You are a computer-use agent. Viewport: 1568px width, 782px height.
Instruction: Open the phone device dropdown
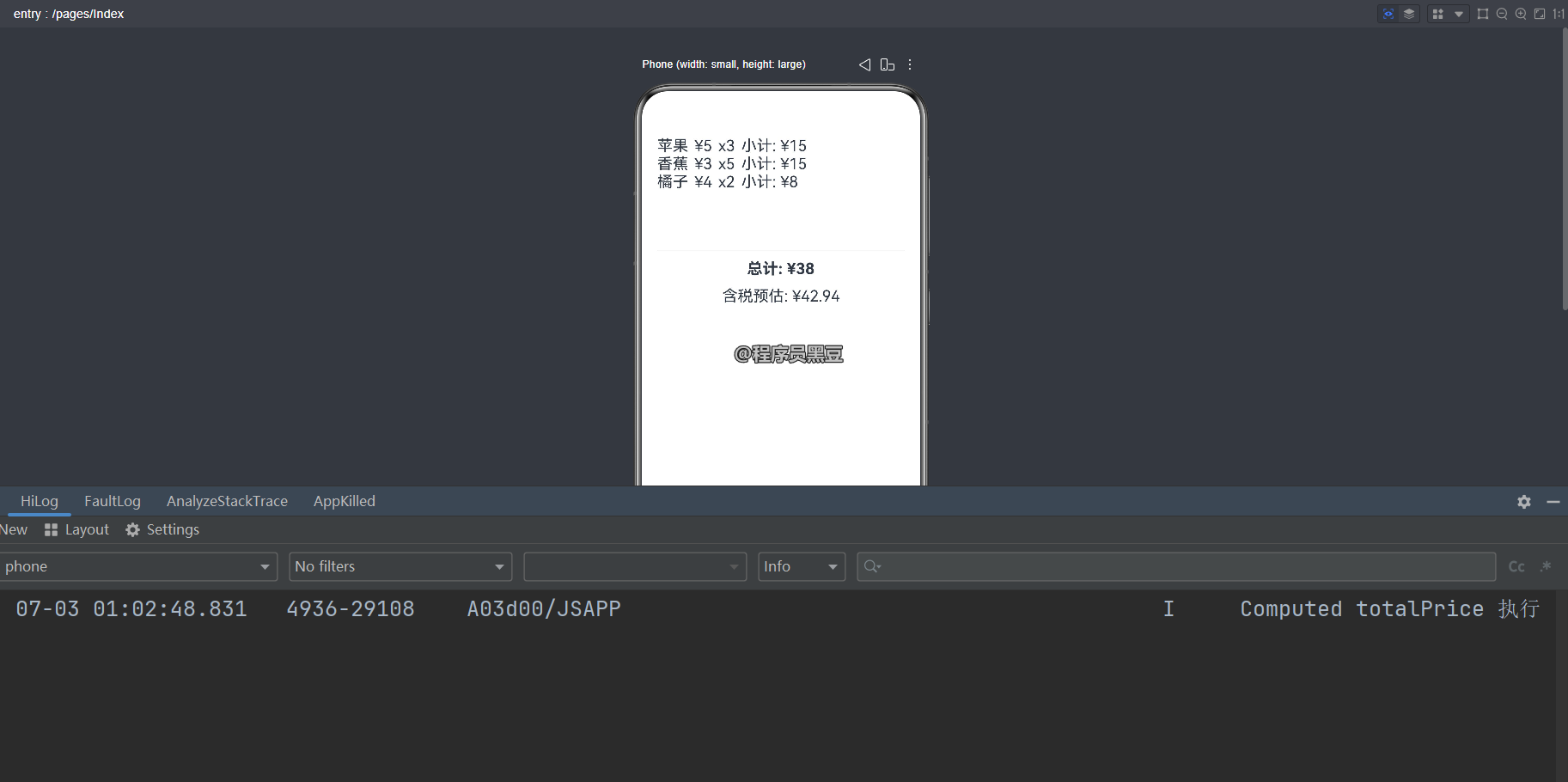pyautogui.click(x=138, y=566)
